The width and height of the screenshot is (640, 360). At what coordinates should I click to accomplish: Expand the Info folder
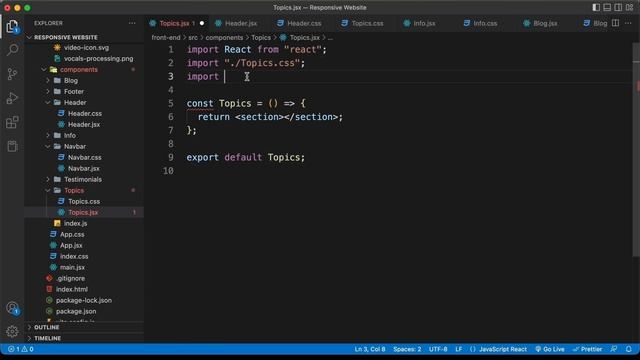pos(69,135)
